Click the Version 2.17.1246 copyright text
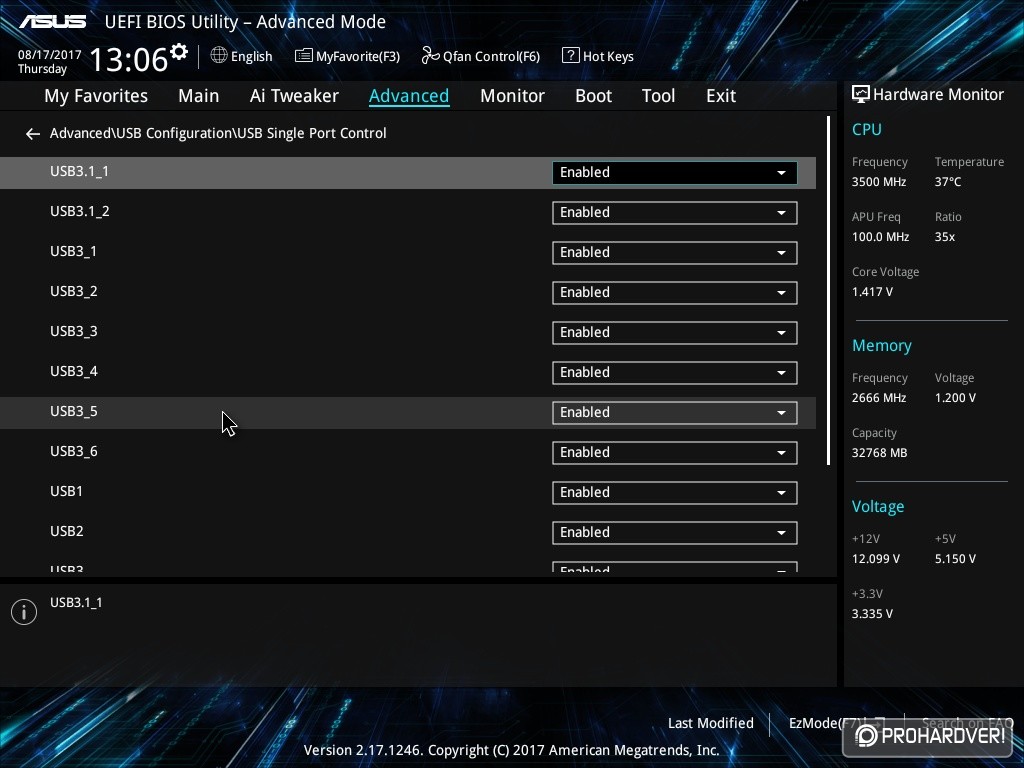The height and width of the screenshot is (768, 1024). click(511, 750)
